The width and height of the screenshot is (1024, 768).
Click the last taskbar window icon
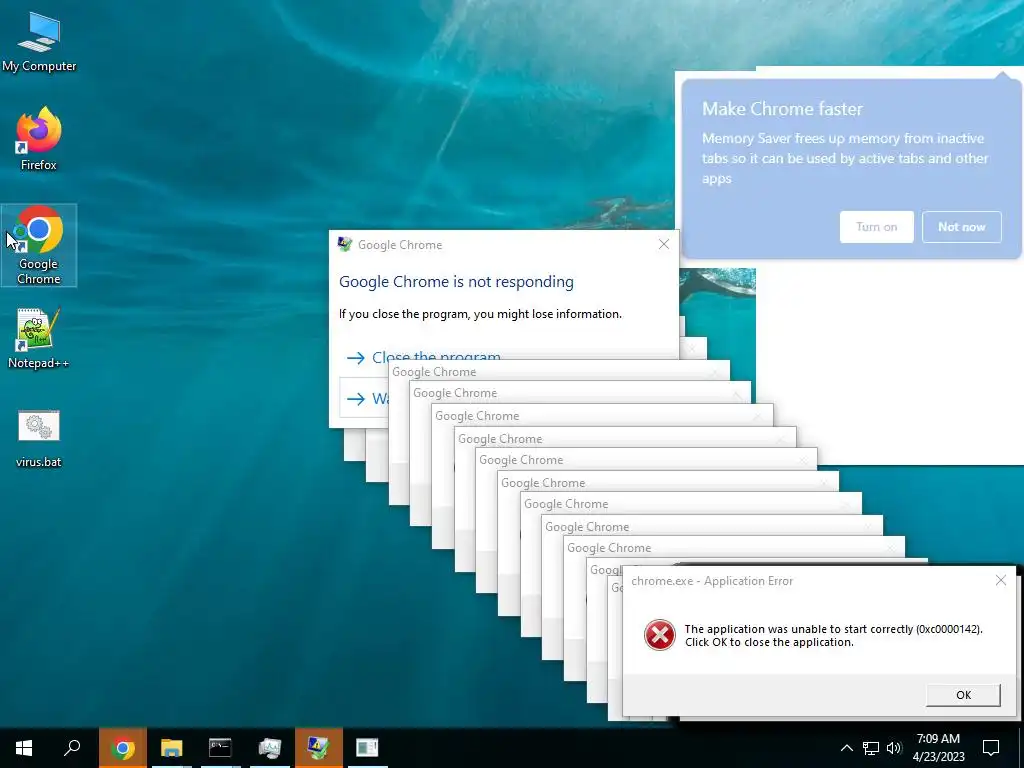pos(367,748)
